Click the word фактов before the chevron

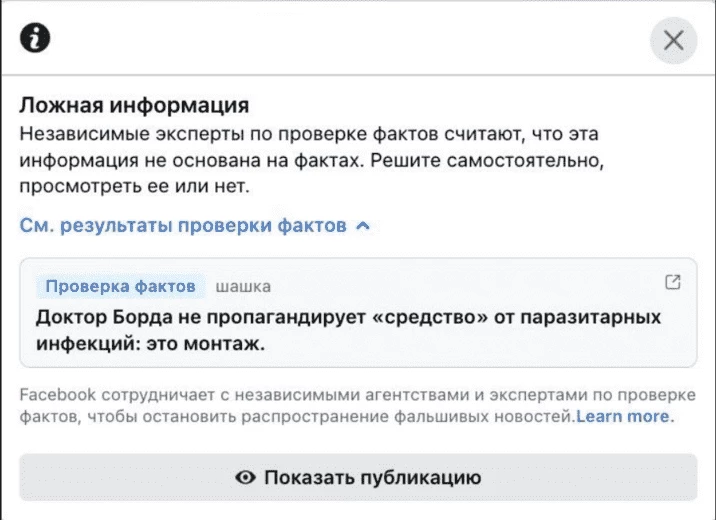[x=312, y=226]
